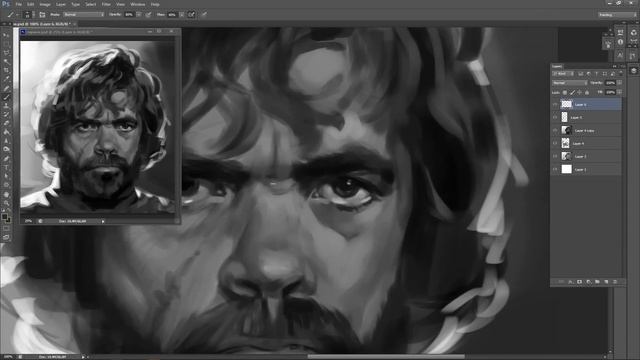Open the File menu
This screenshot has width=640, height=360.
(x=18, y=4)
